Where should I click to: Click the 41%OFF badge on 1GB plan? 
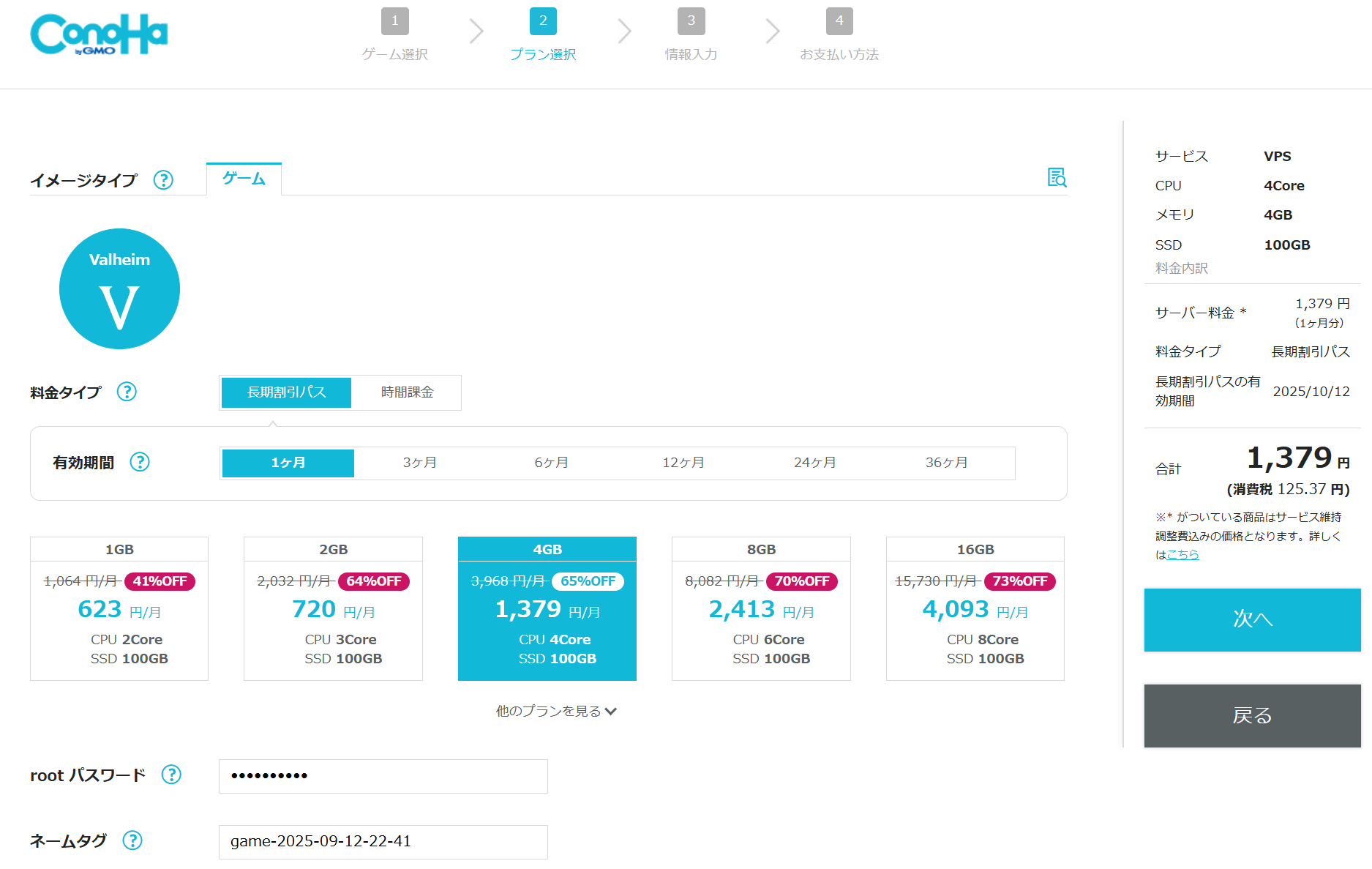click(x=160, y=581)
